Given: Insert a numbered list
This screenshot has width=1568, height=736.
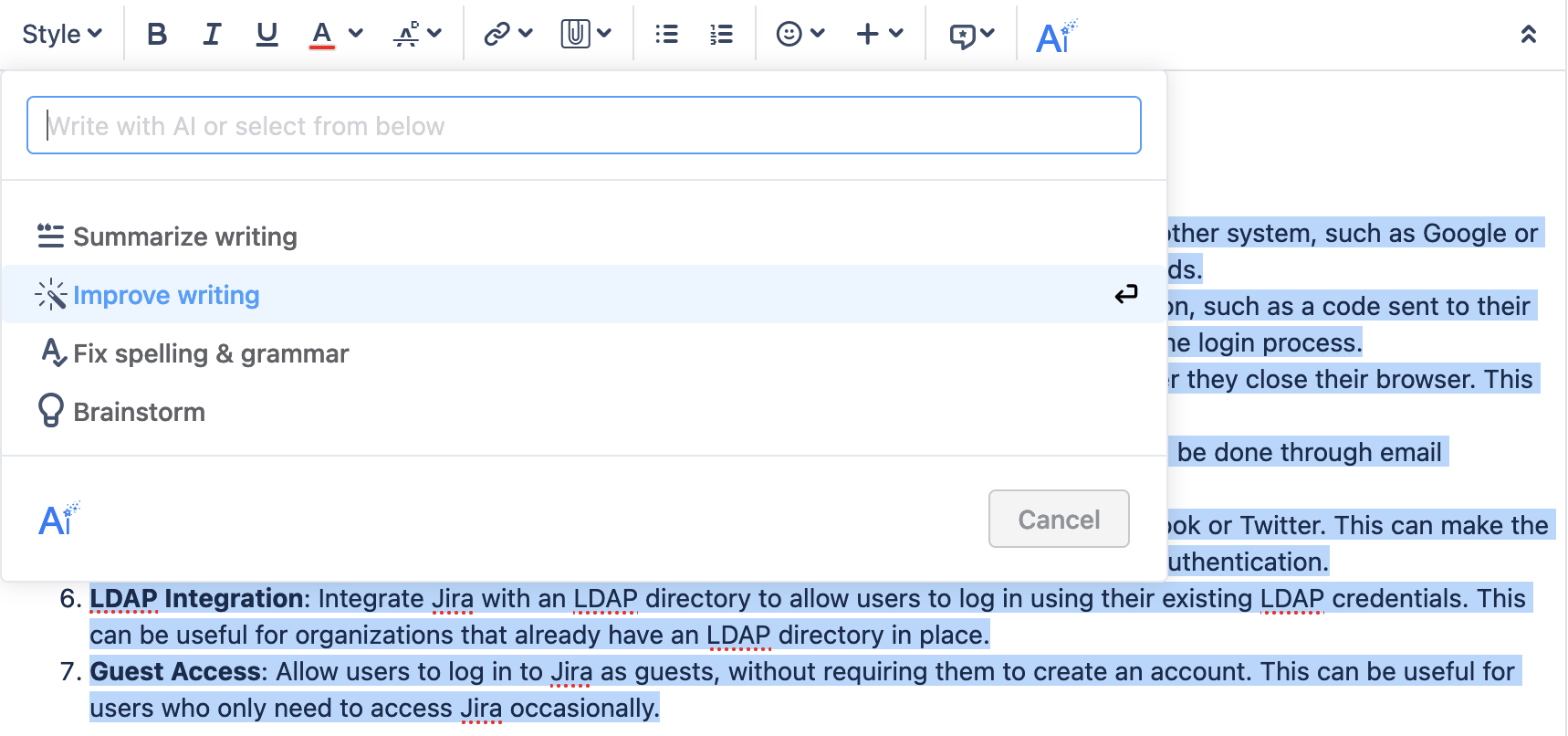Looking at the screenshot, I should coord(722,35).
